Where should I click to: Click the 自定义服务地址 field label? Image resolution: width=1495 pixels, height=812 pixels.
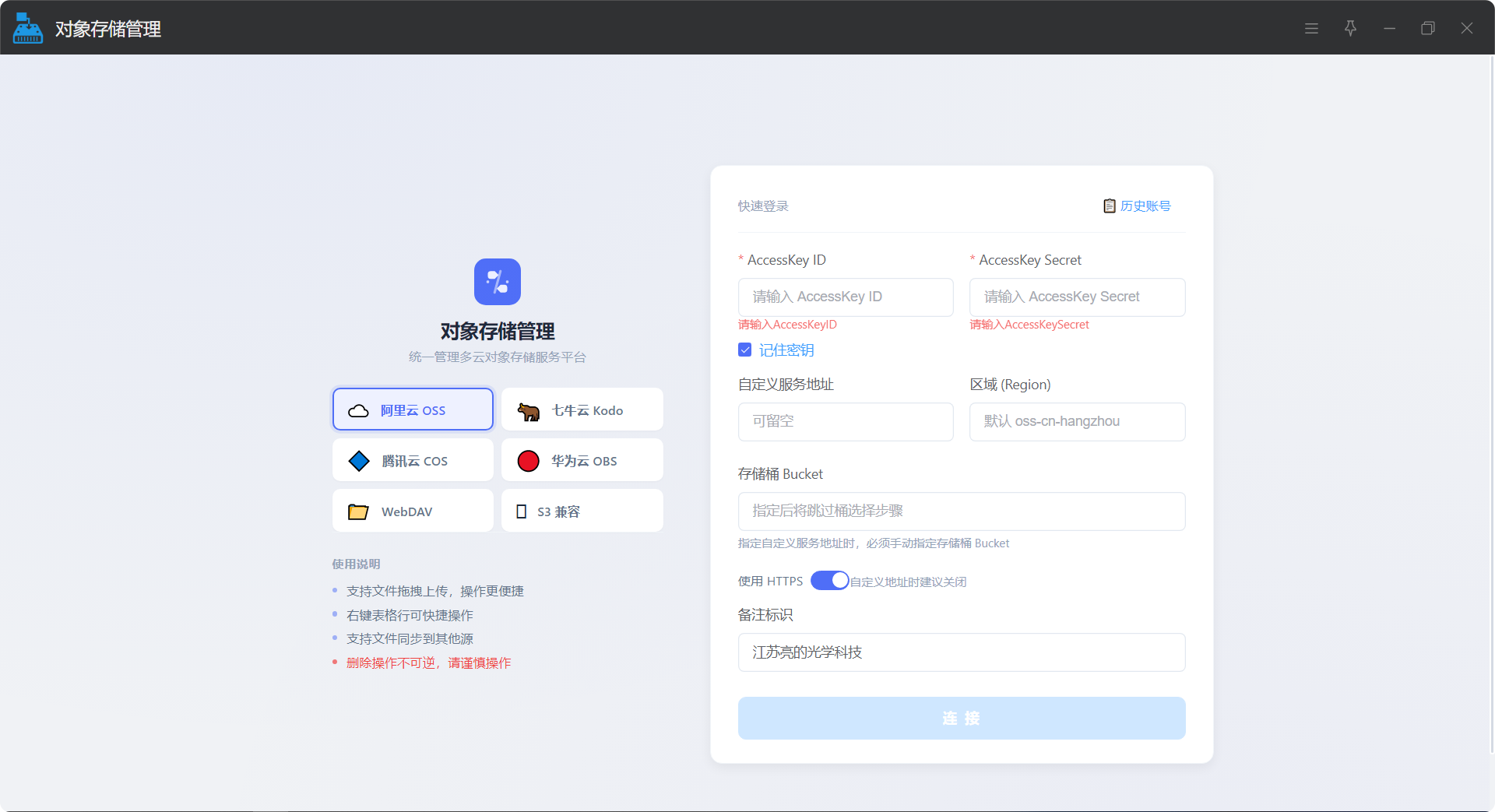(786, 385)
